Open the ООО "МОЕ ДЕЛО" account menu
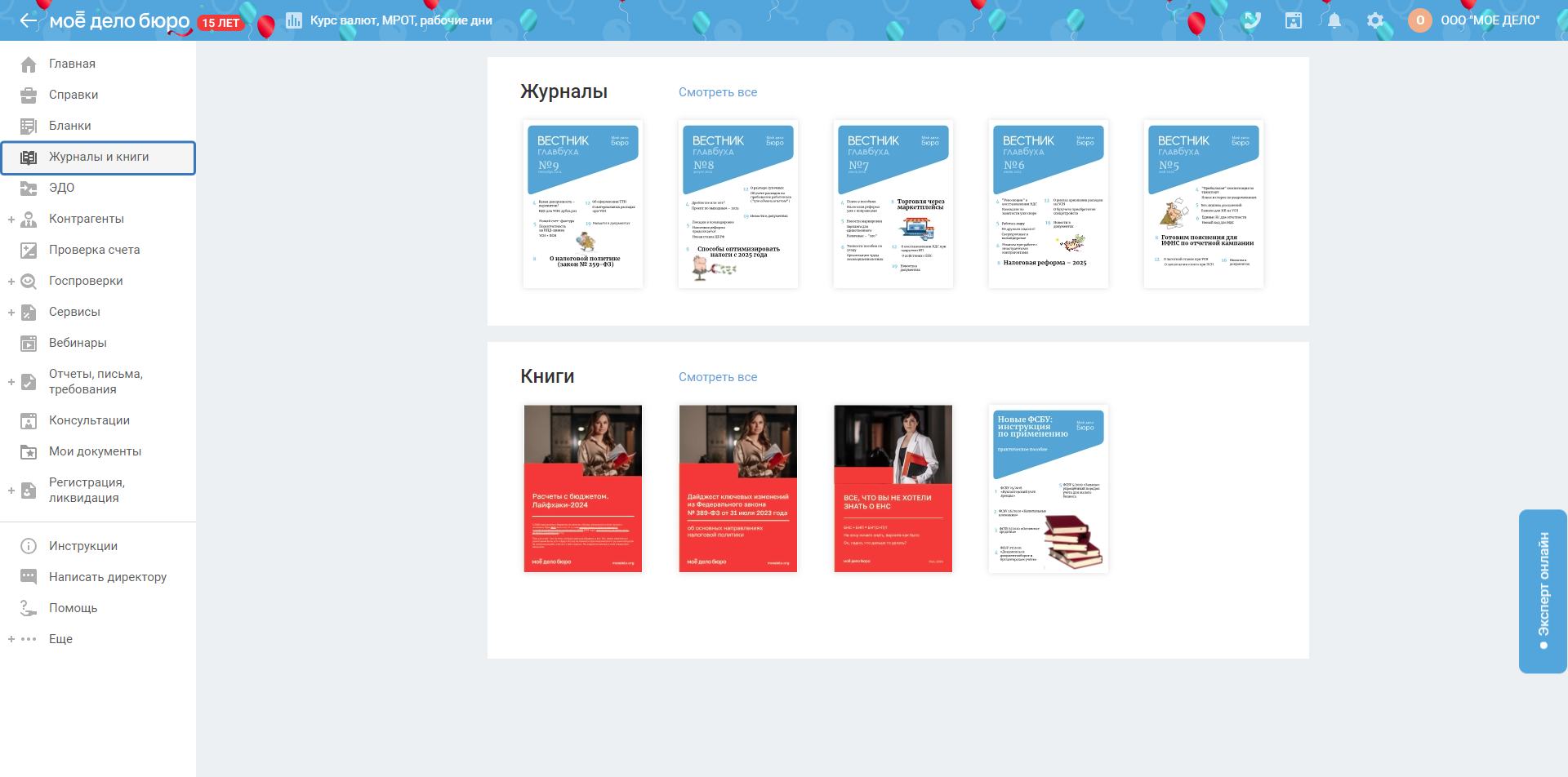1568x777 pixels. (x=1490, y=20)
